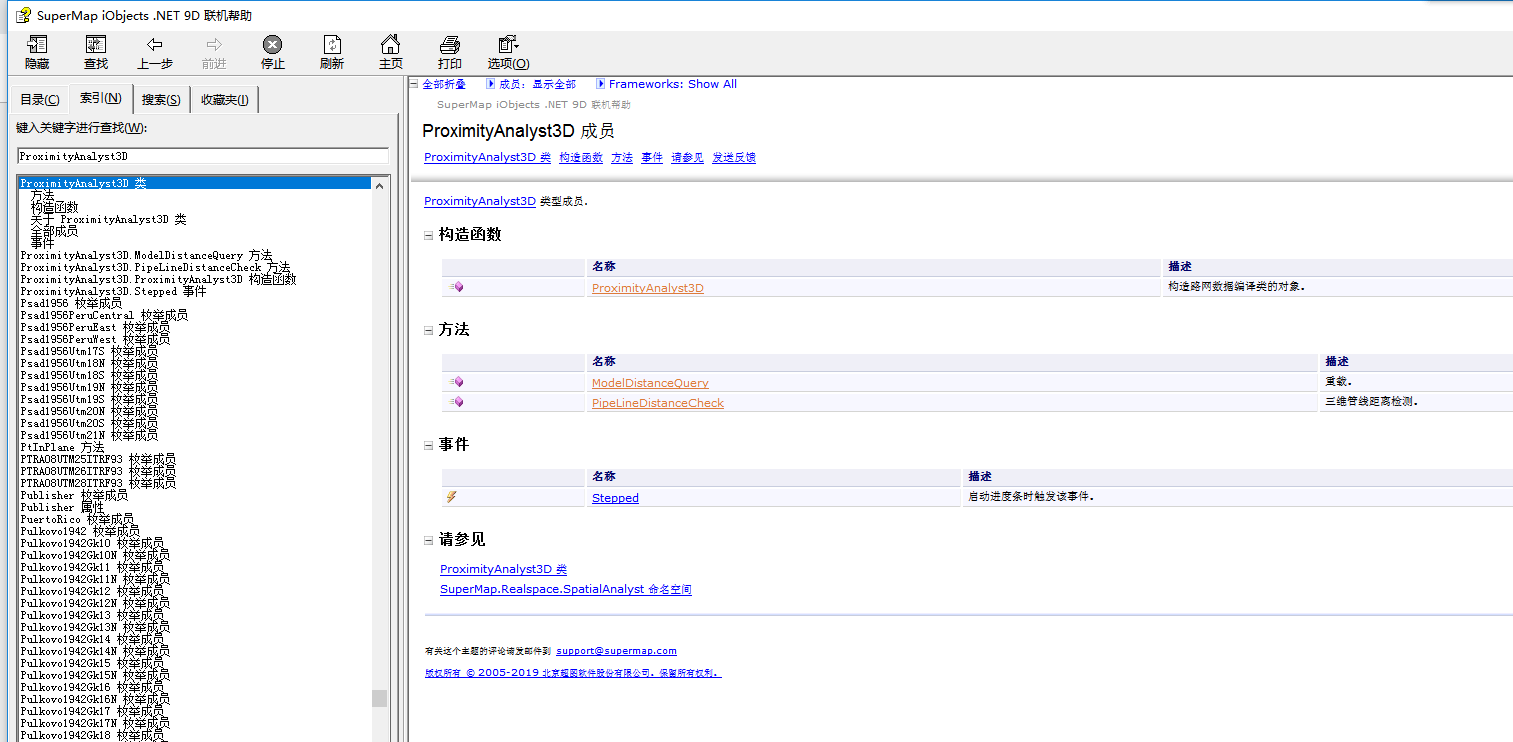This screenshot has height=742, width=1513.
Task: Go back with the 上一步 arrow
Action: click(154, 45)
